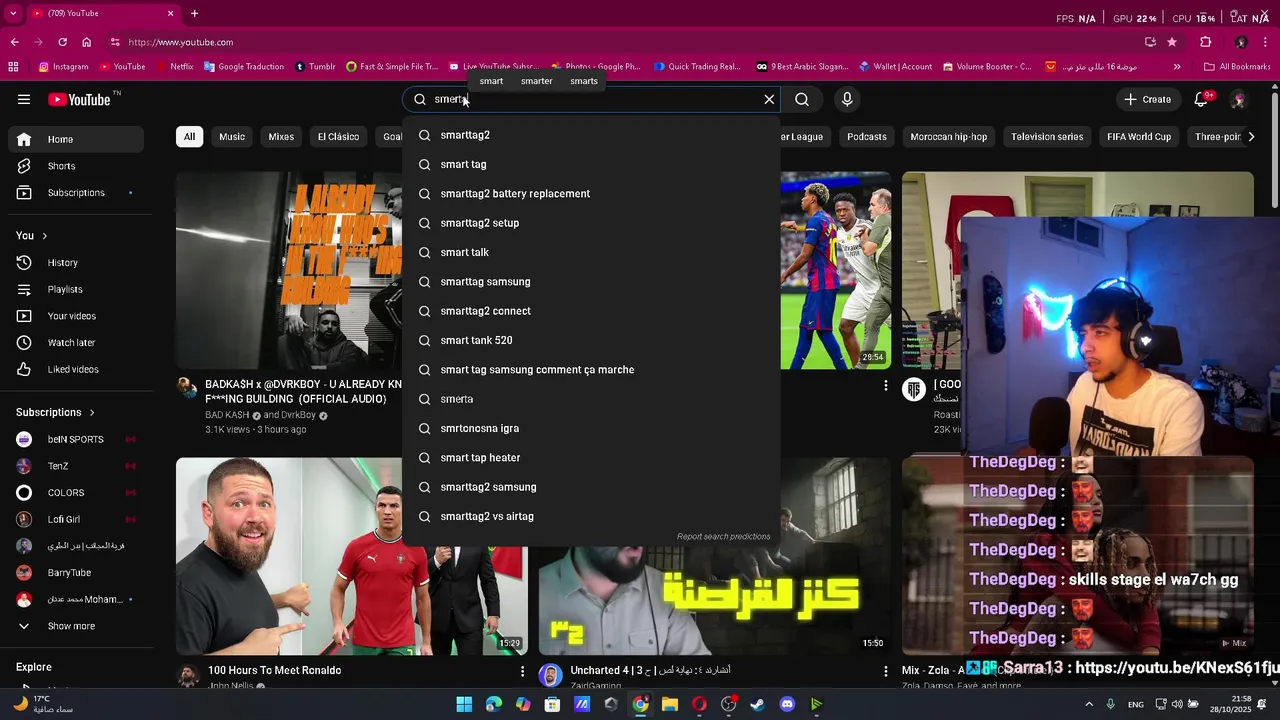This screenshot has width=1280, height=720.
Task: Select 'smarttag2 connect' suggestion
Action: [x=591, y=311]
